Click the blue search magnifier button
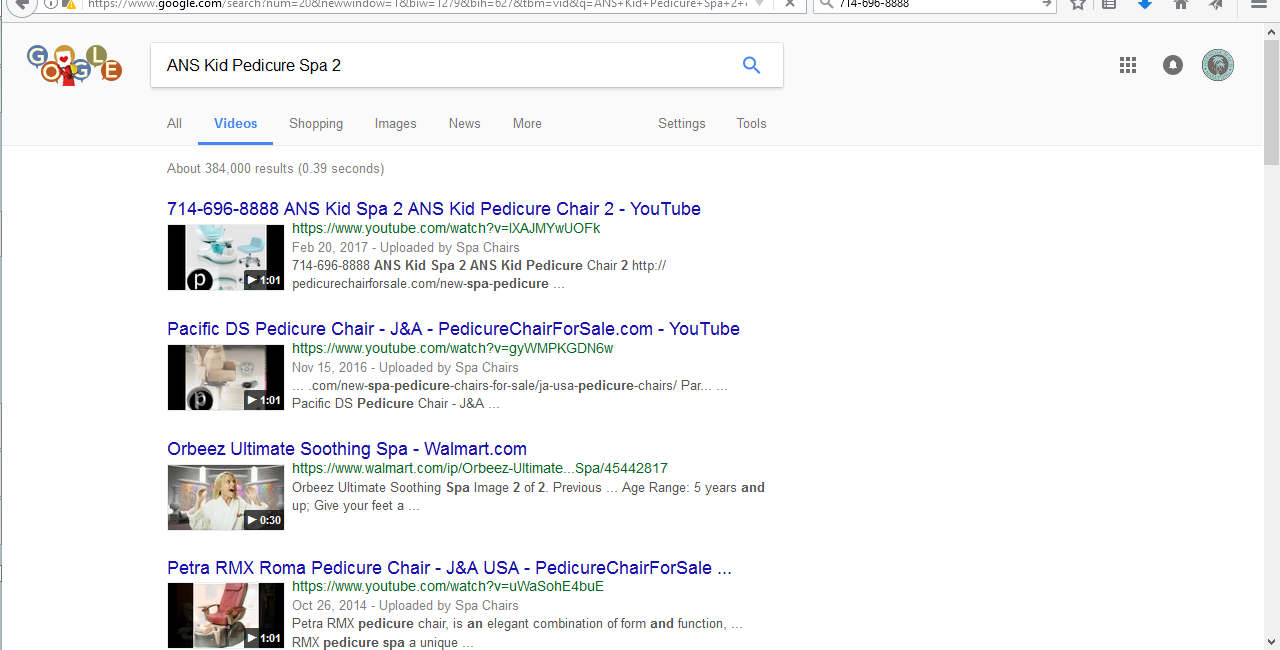 751,66
